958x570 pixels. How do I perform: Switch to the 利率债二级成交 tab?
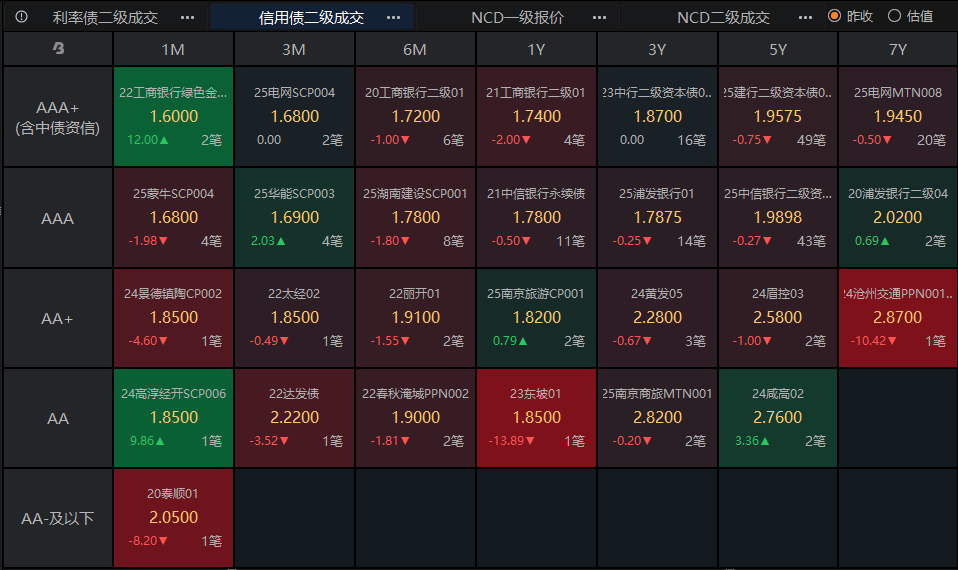[105, 17]
